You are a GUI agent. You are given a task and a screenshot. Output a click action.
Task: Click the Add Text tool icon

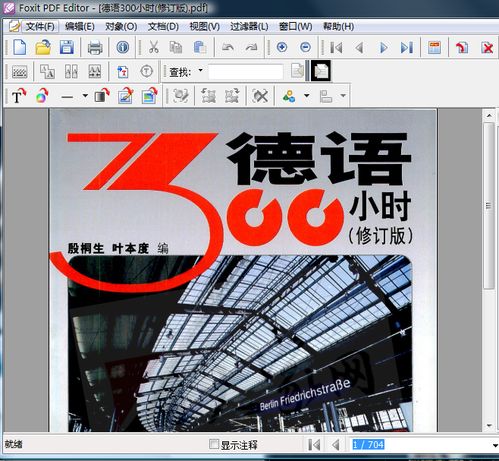pyautogui.click(x=18, y=96)
